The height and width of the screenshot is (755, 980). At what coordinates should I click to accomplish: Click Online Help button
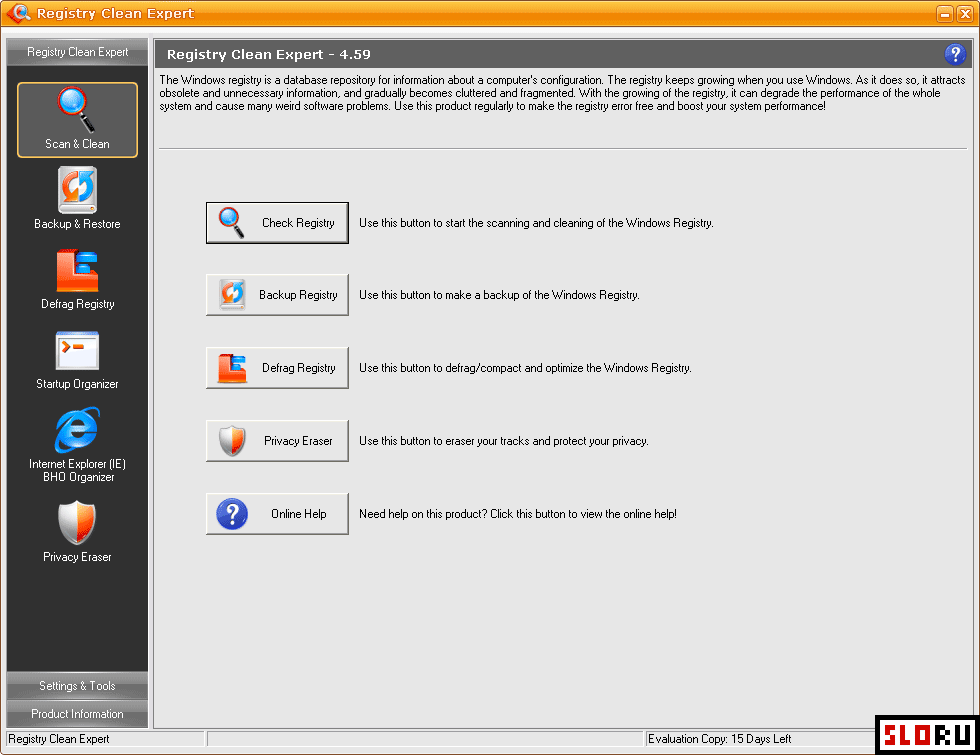click(278, 514)
